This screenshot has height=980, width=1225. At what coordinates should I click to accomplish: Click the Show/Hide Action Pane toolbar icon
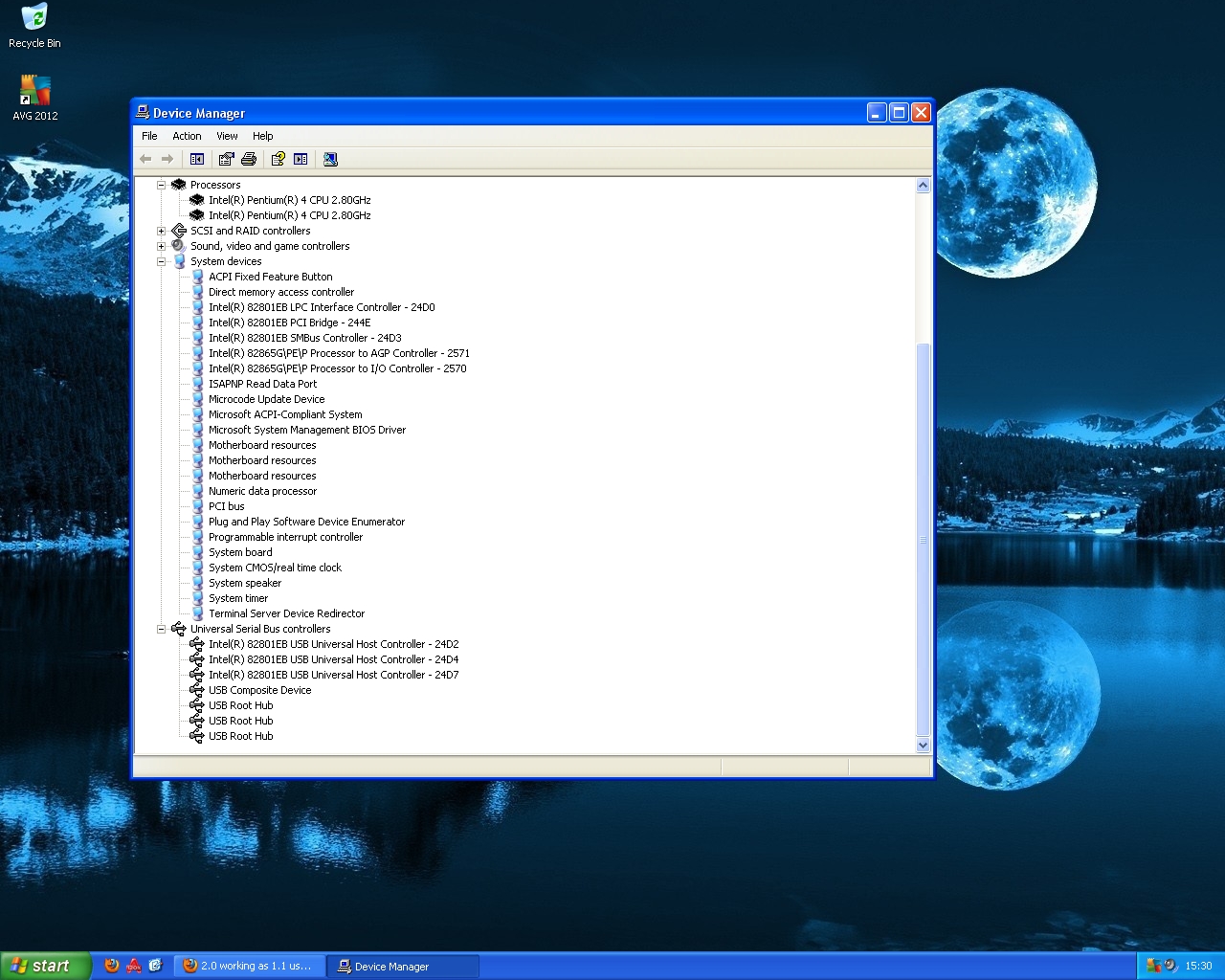(x=301, y=159)
